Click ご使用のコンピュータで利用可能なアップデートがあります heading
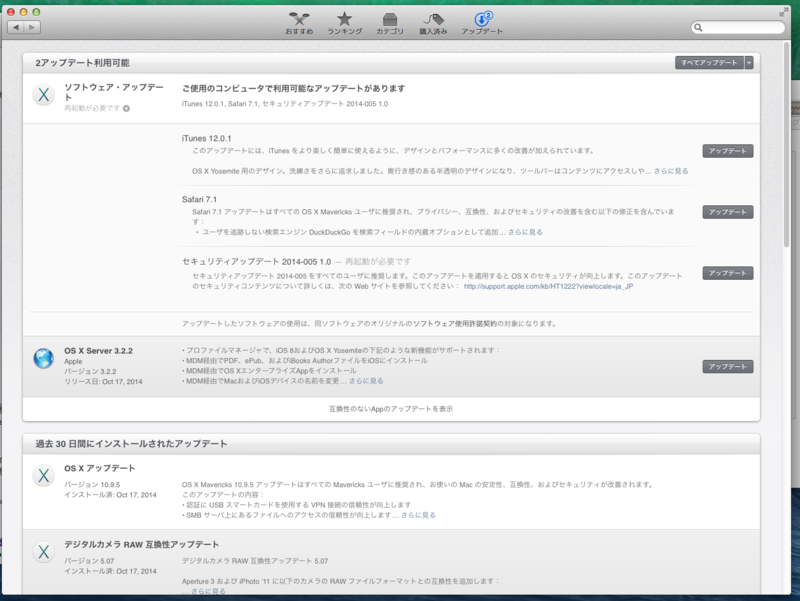The image size is (800, 601). (293, 88)
